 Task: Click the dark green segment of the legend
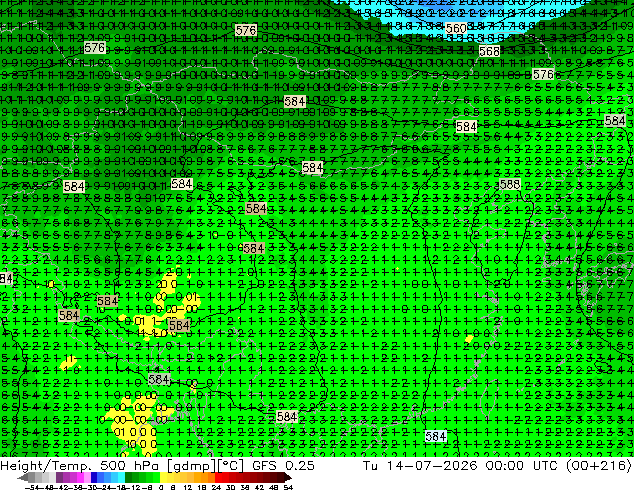(x=128, y=477)
